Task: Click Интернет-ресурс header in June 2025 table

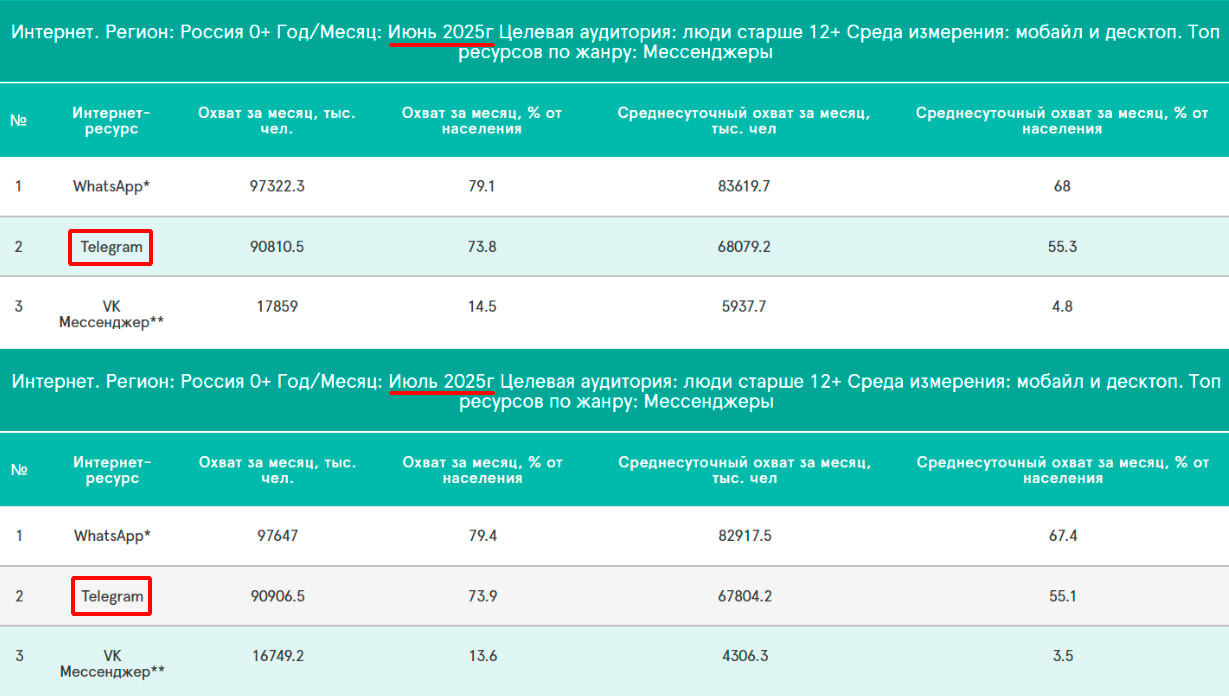Action: click(x=112, y=120)
